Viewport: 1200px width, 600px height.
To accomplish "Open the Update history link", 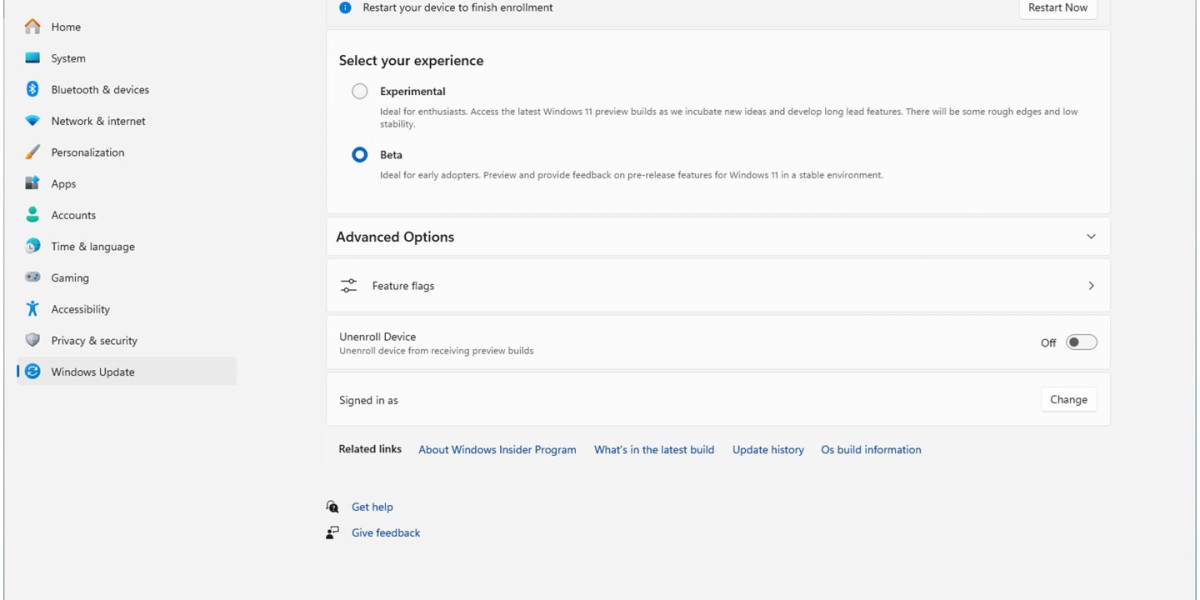I will coord(768,450).
